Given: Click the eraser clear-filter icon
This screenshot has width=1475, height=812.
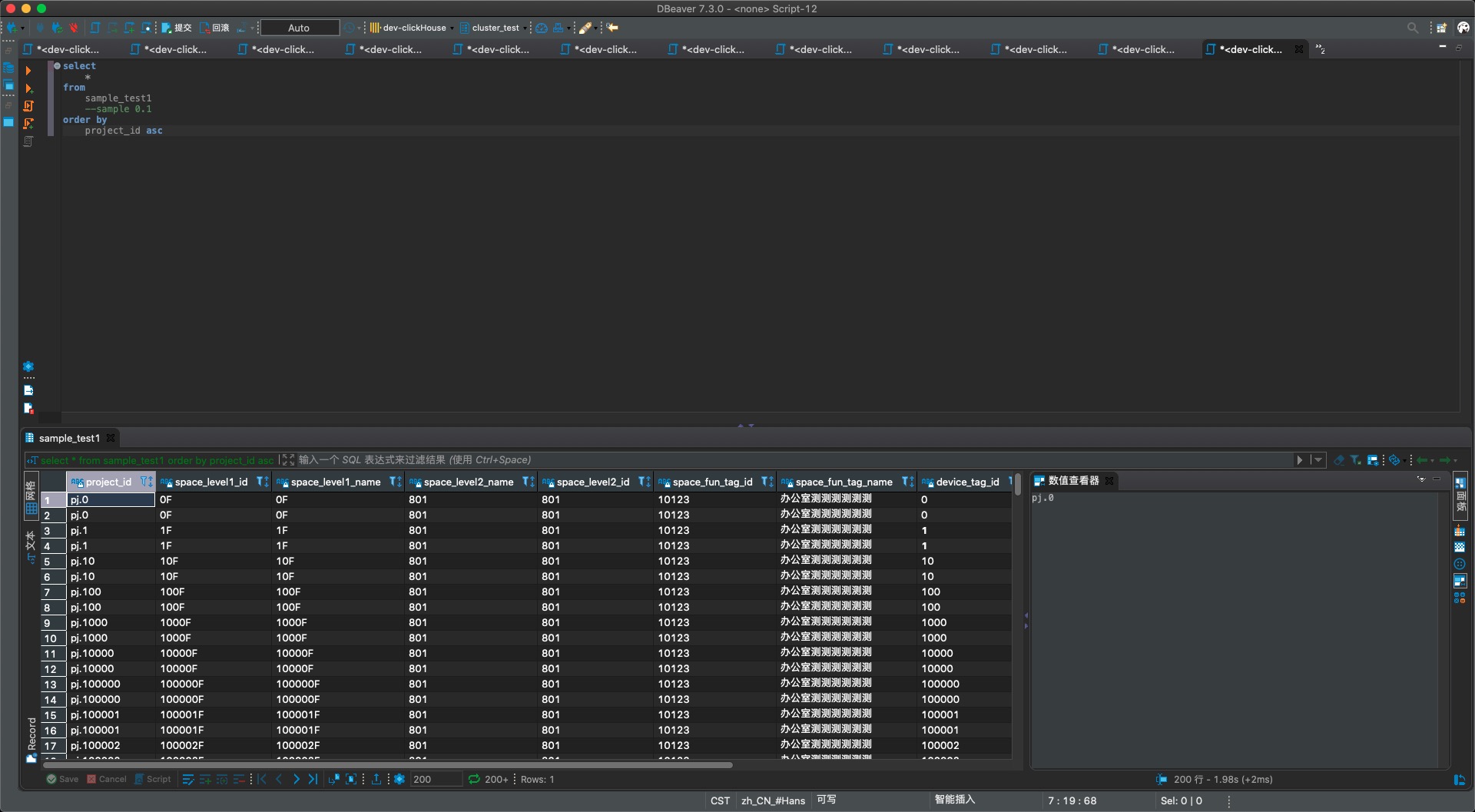Looking at the screenshot, I should click(1339, 460).
